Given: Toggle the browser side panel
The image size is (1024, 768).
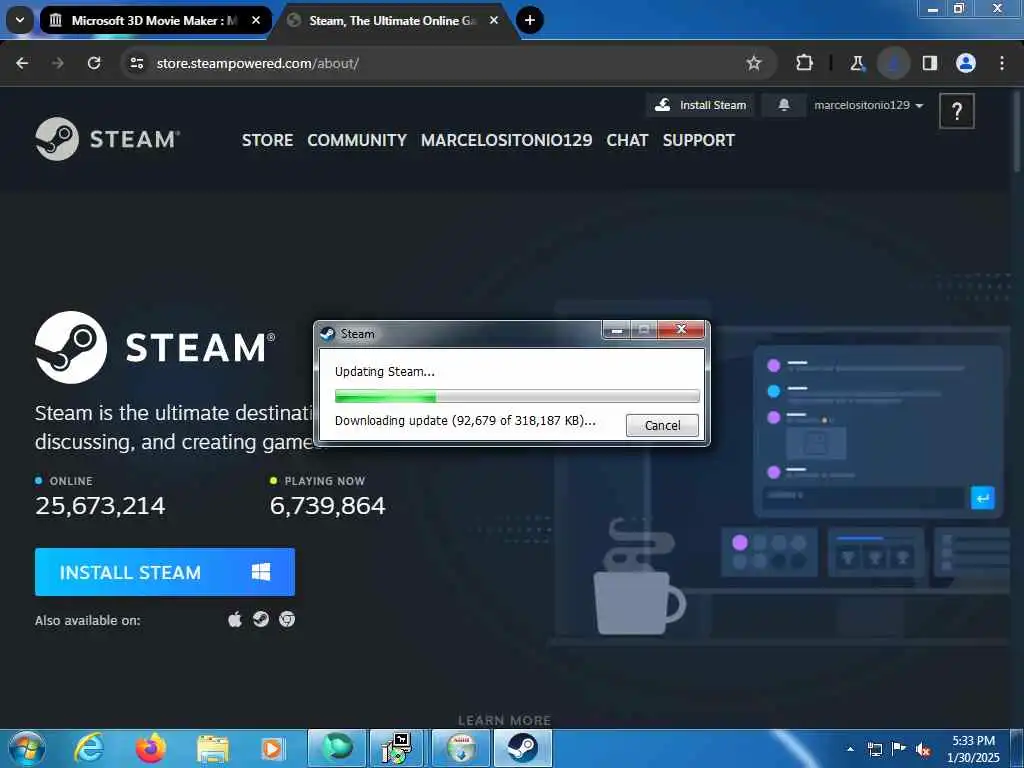Looking at the screenshot, I should click(x=929, y=63).
